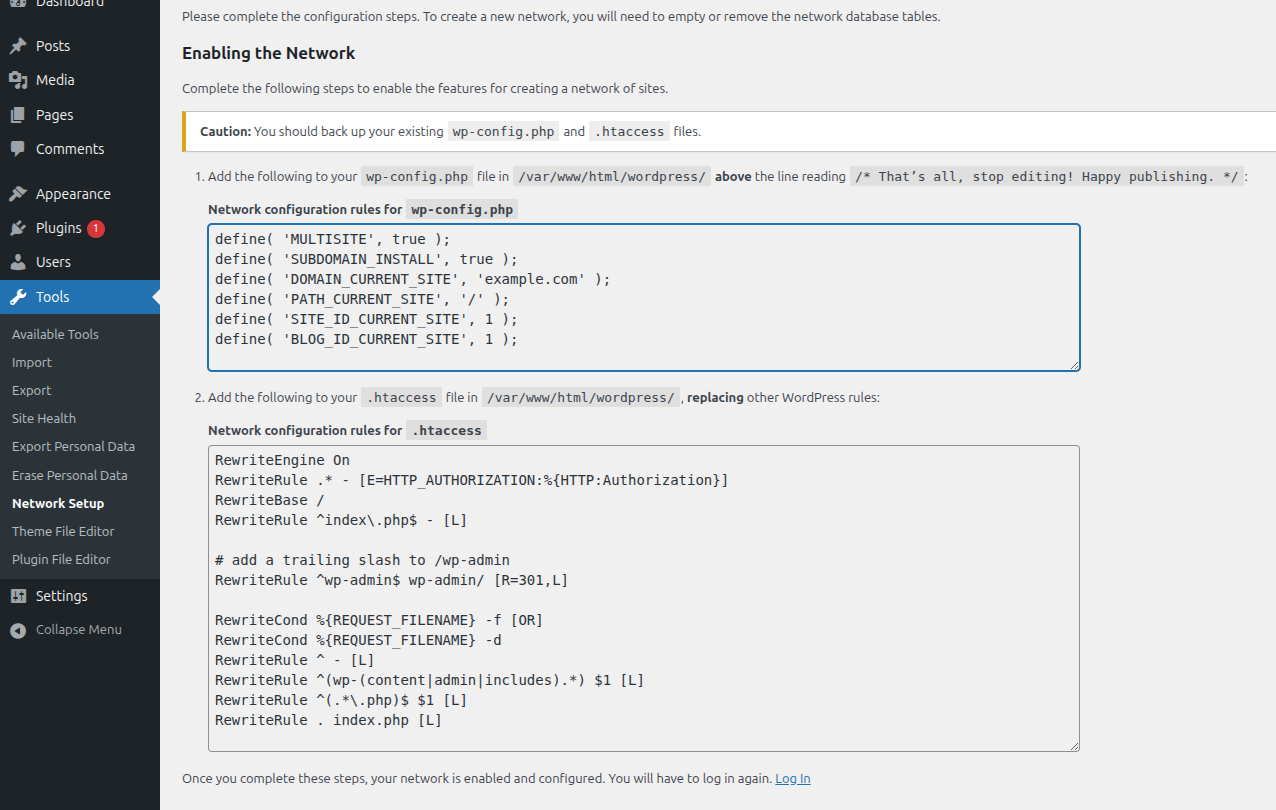The width and height of the screenshot is (1276, 810).
Task: Select Export Personal Data submenu item
Action: click(73, 446)
